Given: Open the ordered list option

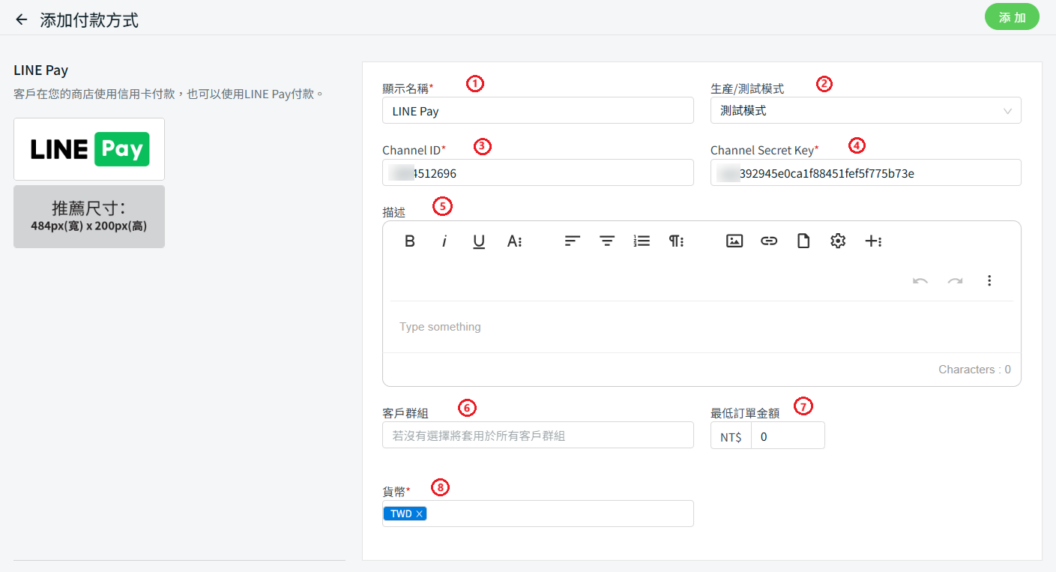Looking at the screenshot, I should (642, 241).
